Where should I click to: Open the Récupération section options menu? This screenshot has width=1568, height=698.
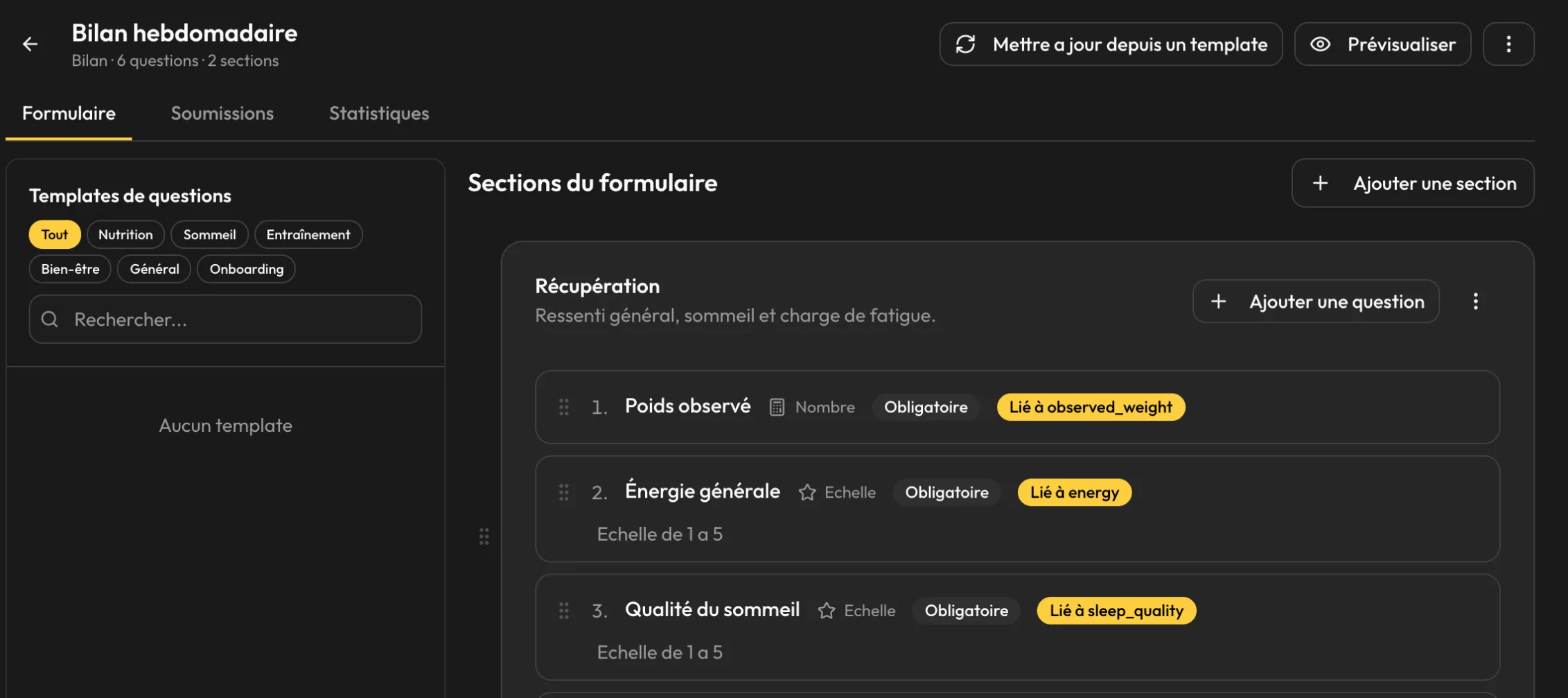click(x=1475, y=302)
